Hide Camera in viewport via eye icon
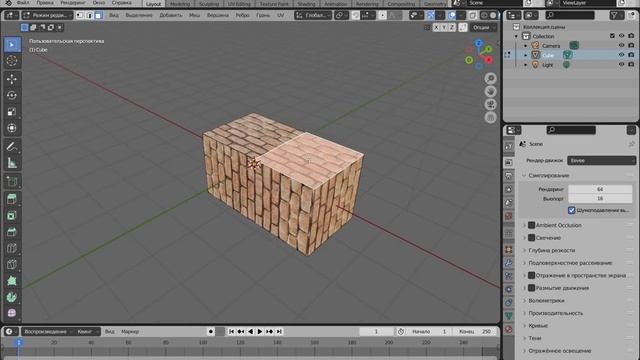 [x=621, y=45]
